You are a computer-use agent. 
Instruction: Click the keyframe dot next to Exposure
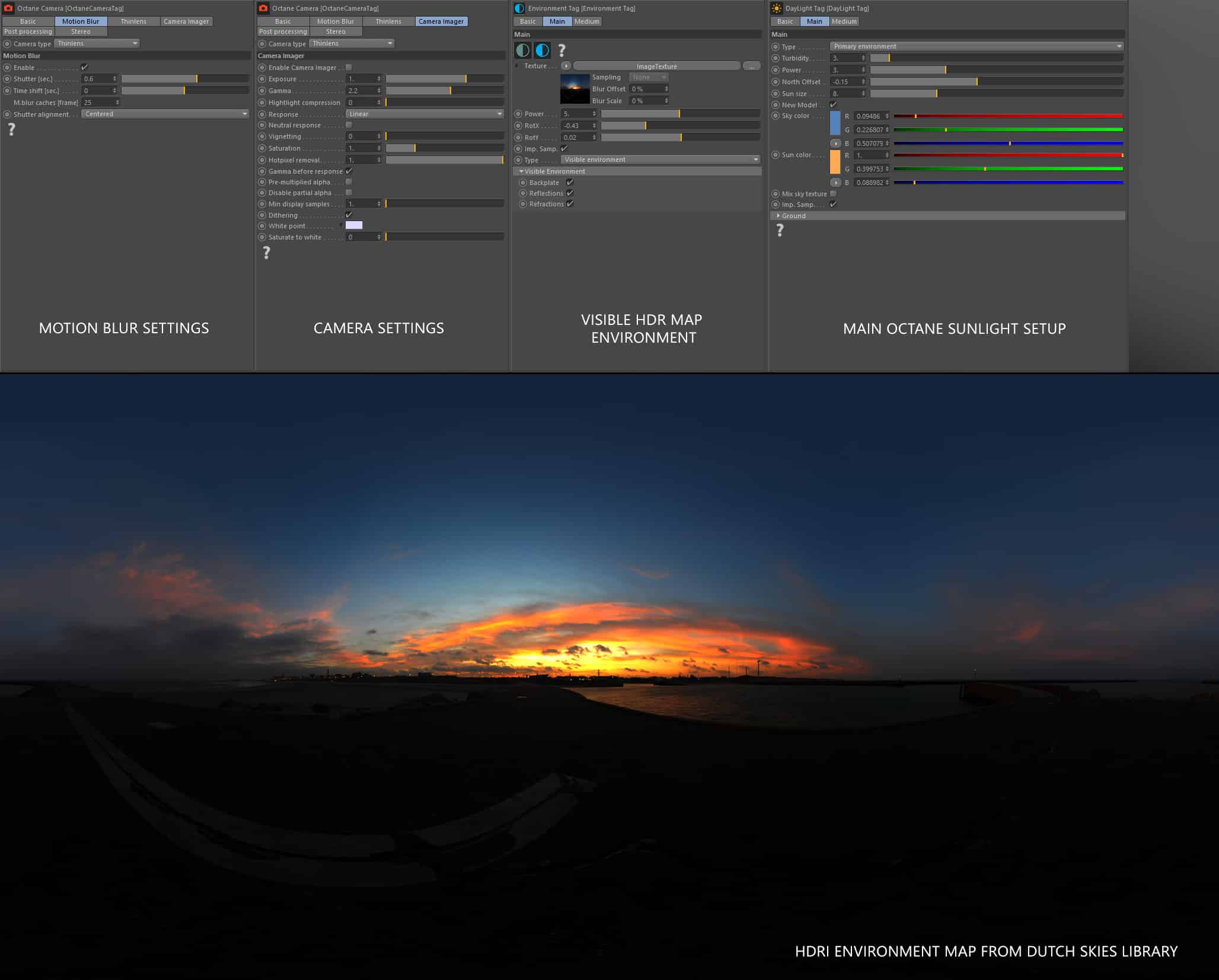click(262, 79)
